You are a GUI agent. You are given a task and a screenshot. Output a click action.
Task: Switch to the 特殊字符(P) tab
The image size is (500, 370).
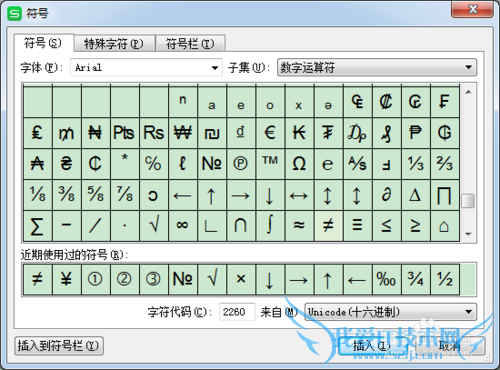click(114, 44)
